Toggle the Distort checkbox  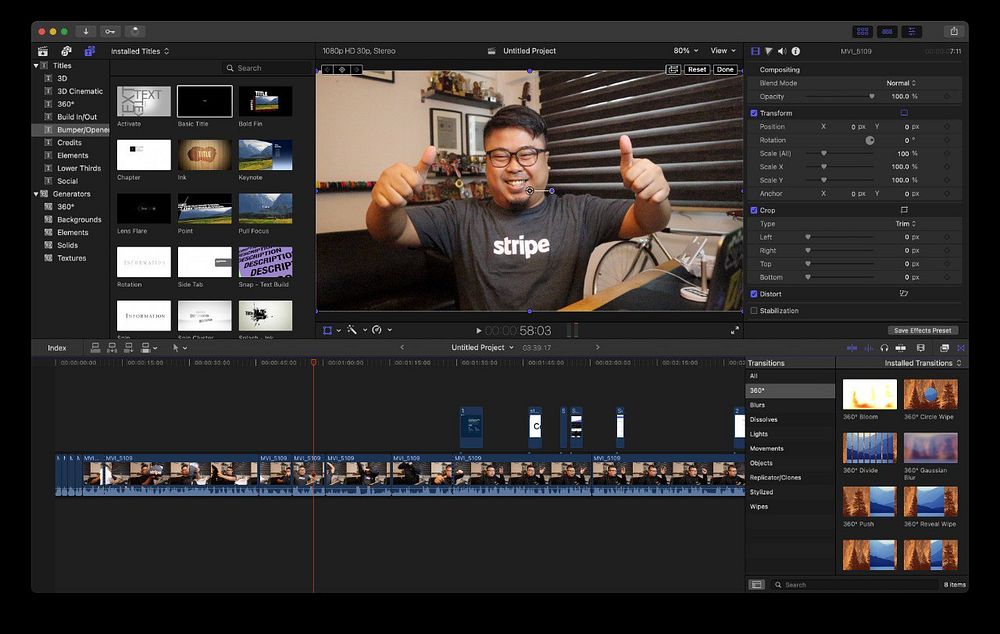754,294
